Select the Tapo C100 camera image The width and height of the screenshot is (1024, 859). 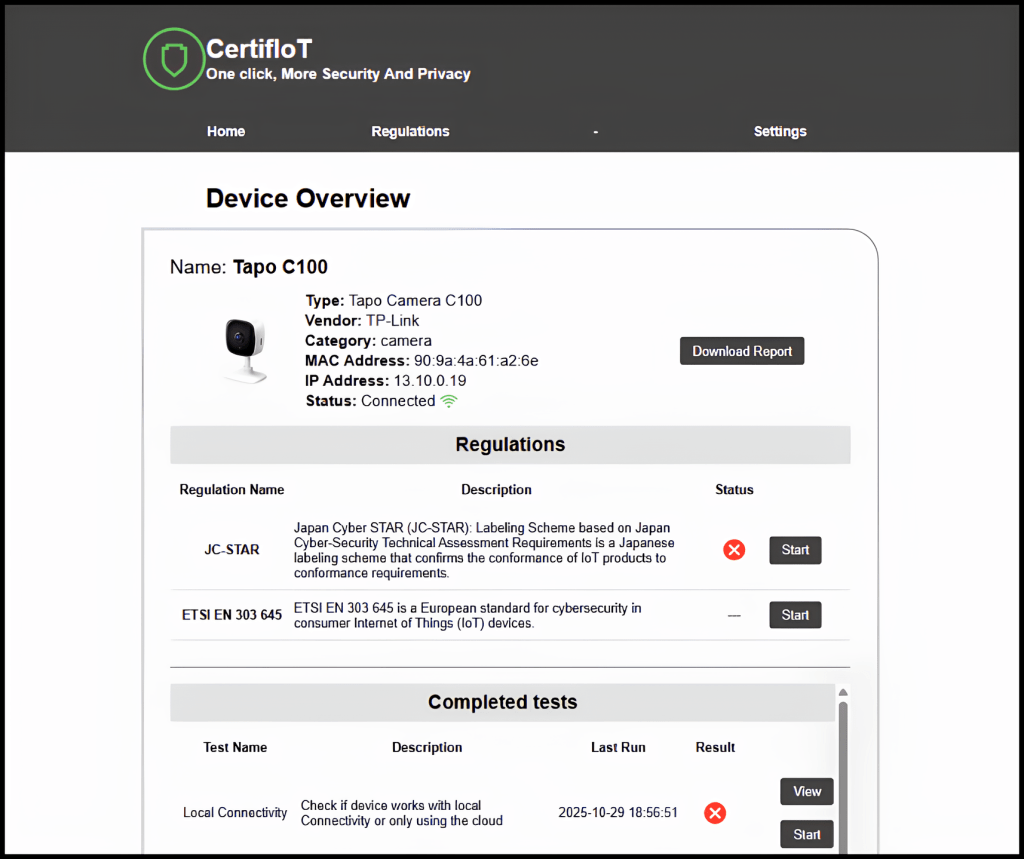coord(243,349)
